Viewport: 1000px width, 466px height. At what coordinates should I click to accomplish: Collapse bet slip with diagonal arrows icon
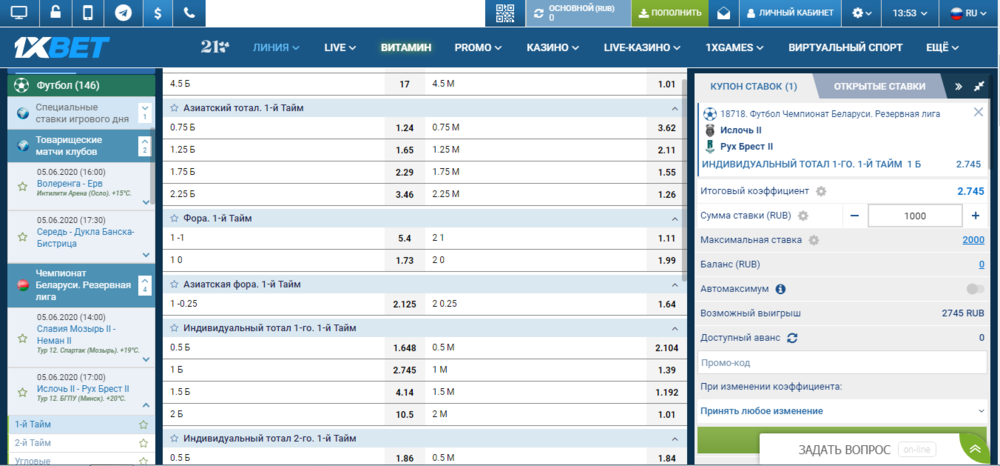(x=980, y=87)
